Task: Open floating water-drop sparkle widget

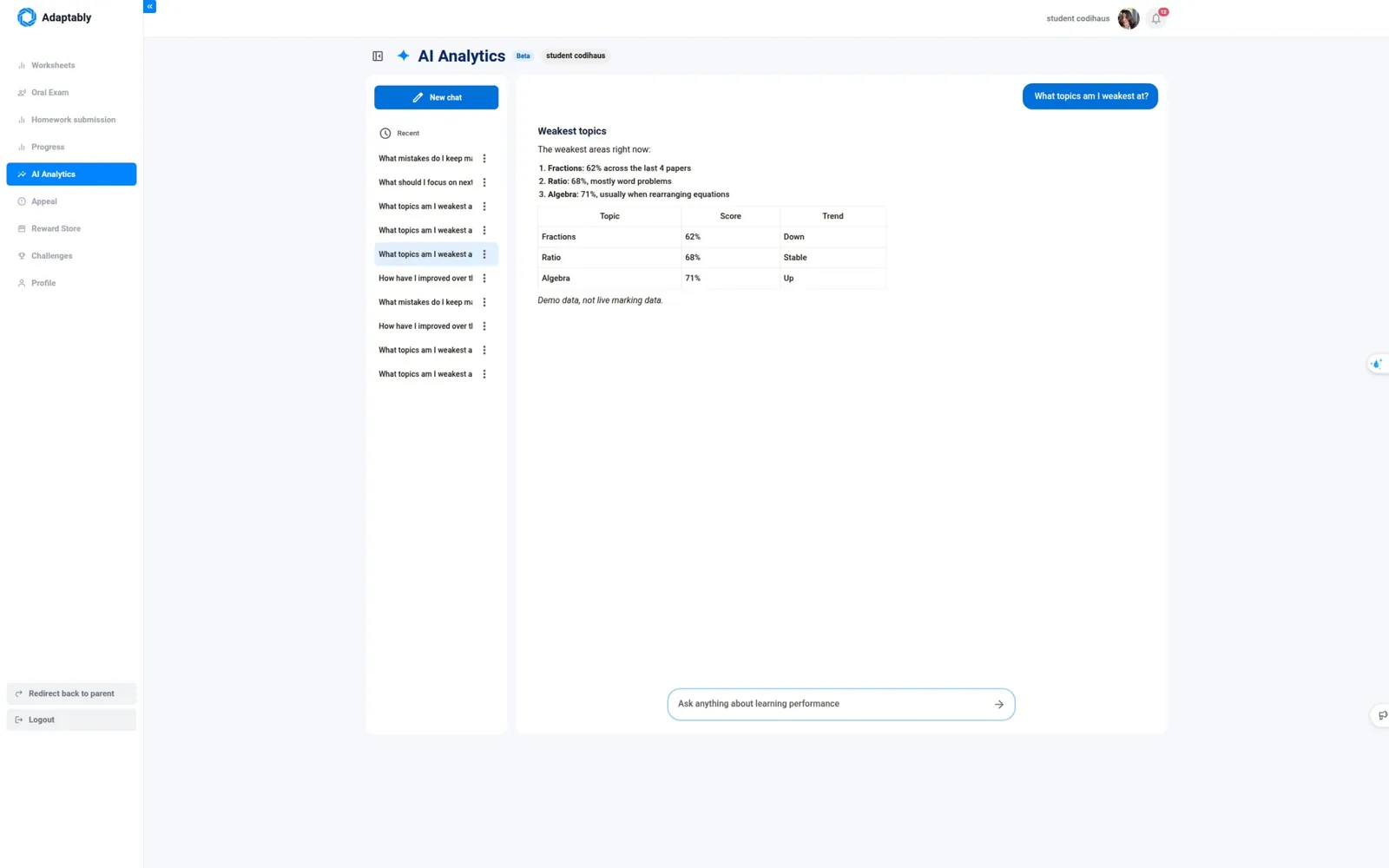Action: click(x=1377, y=364)
